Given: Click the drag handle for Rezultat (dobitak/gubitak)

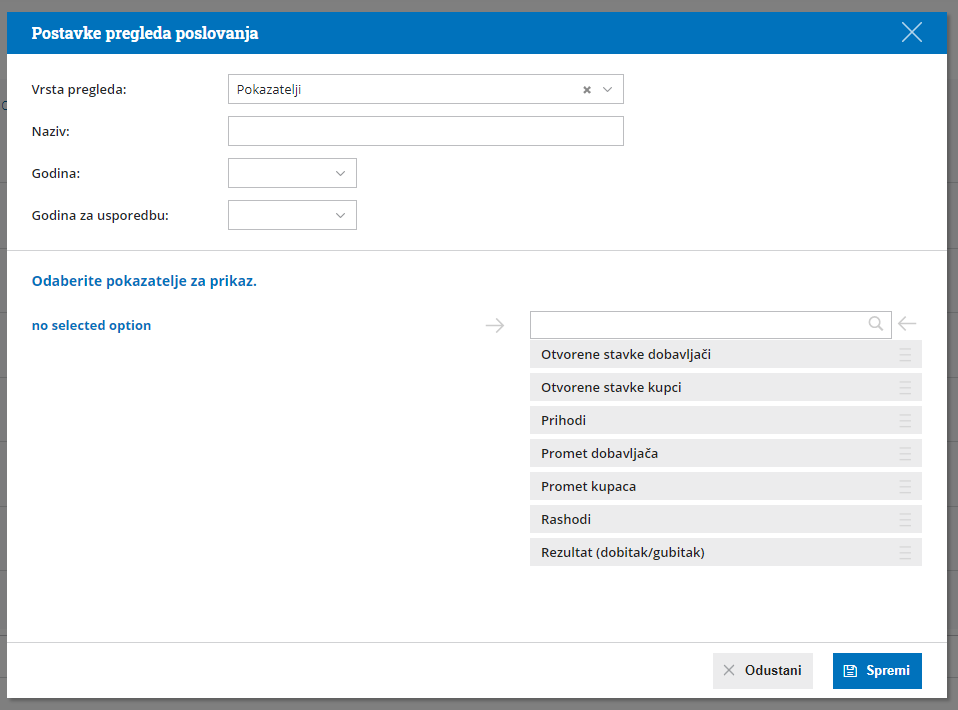Looking at the screenshot, I should point(905,553).
